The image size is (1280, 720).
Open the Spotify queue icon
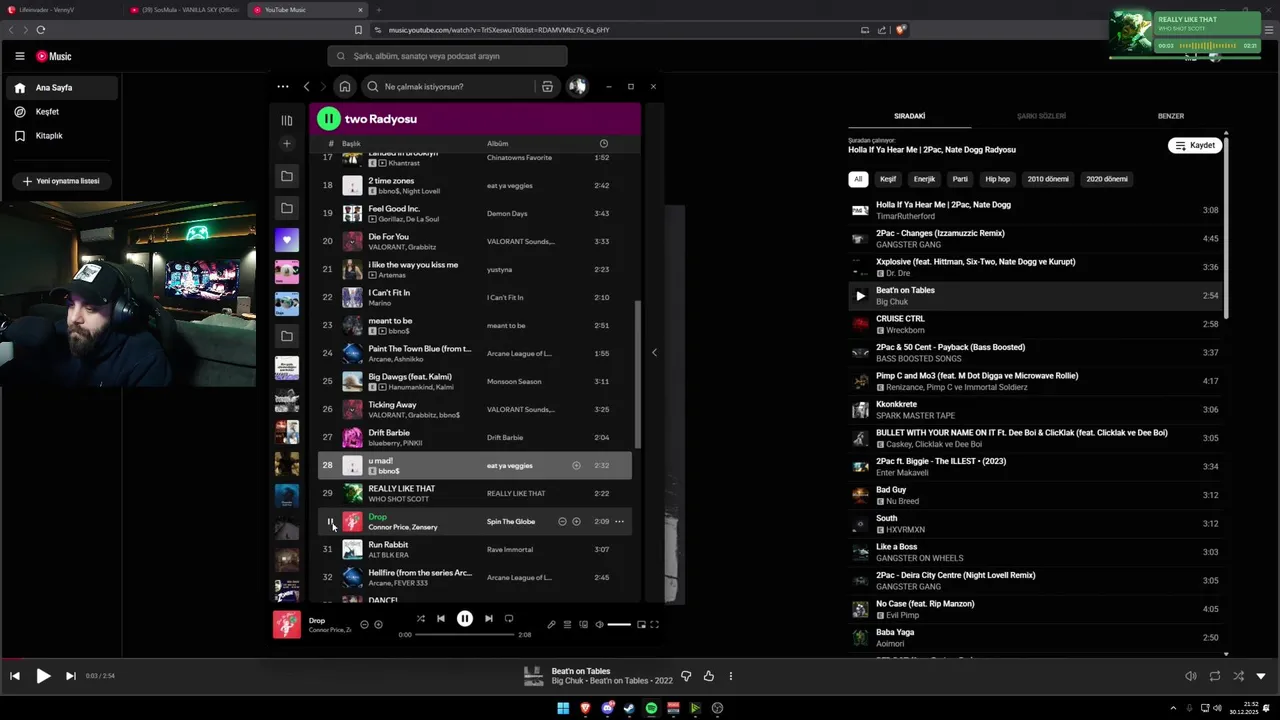click(567, 625)
